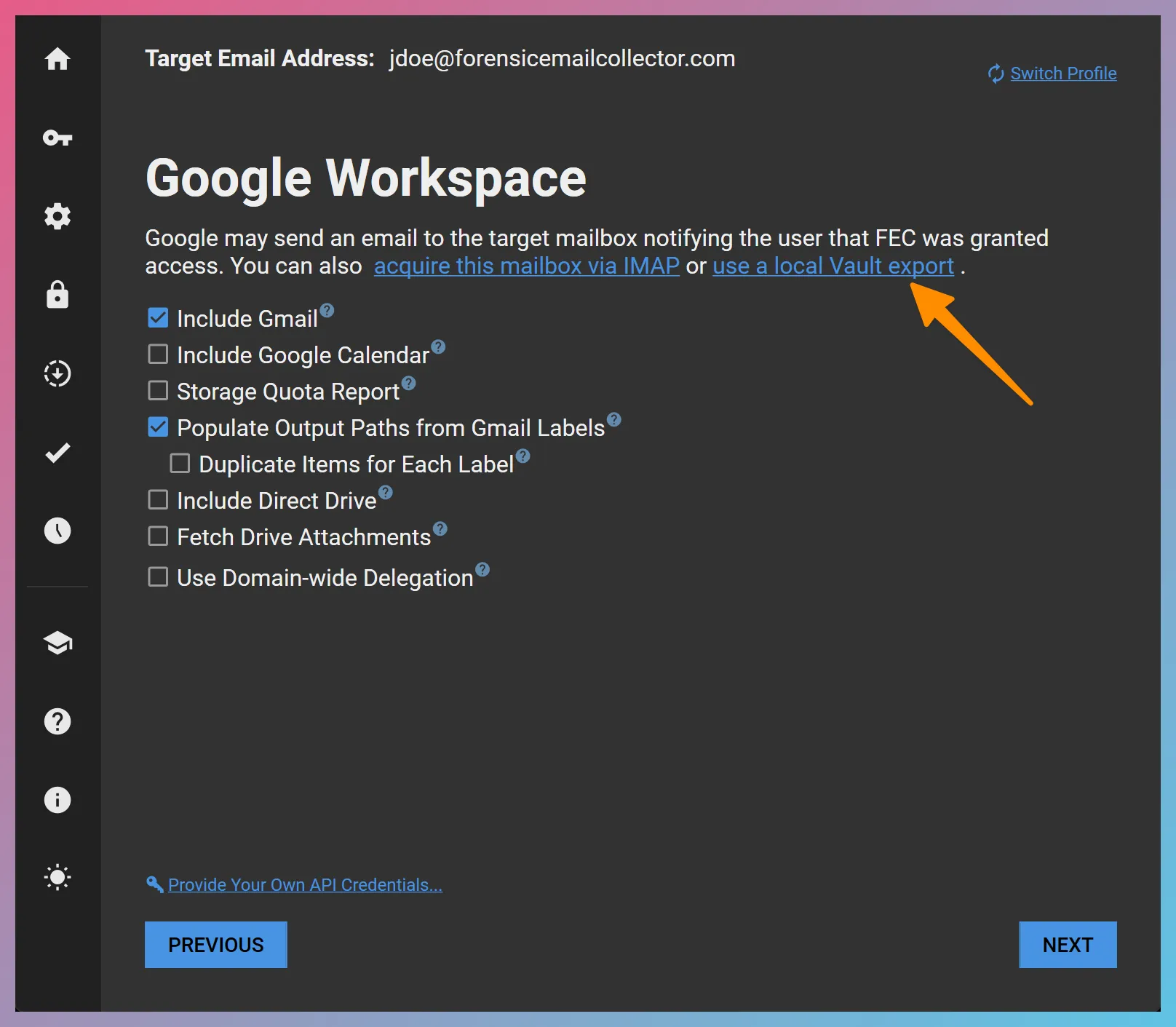This screenshot has height=1027, width=1176.
Task: Tick the Fetch Drive Attachments checkbox
Action: (158, 536)
